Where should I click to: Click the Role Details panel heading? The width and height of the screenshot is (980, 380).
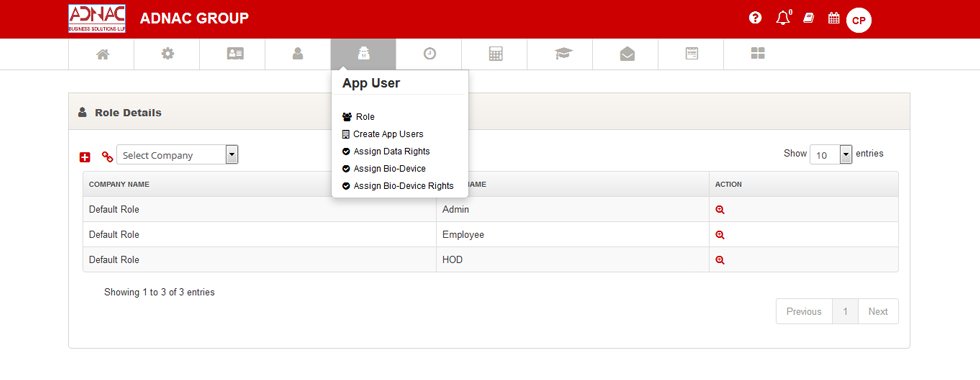(x=128, y=112)
